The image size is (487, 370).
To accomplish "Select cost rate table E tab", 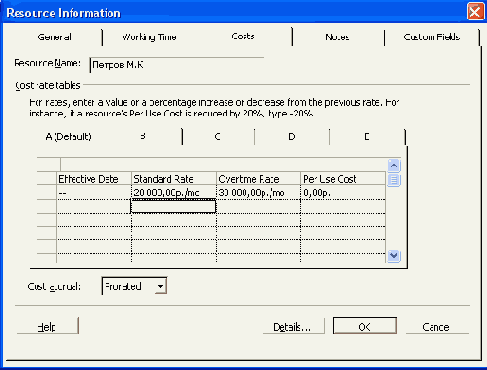I will point(367,137).
